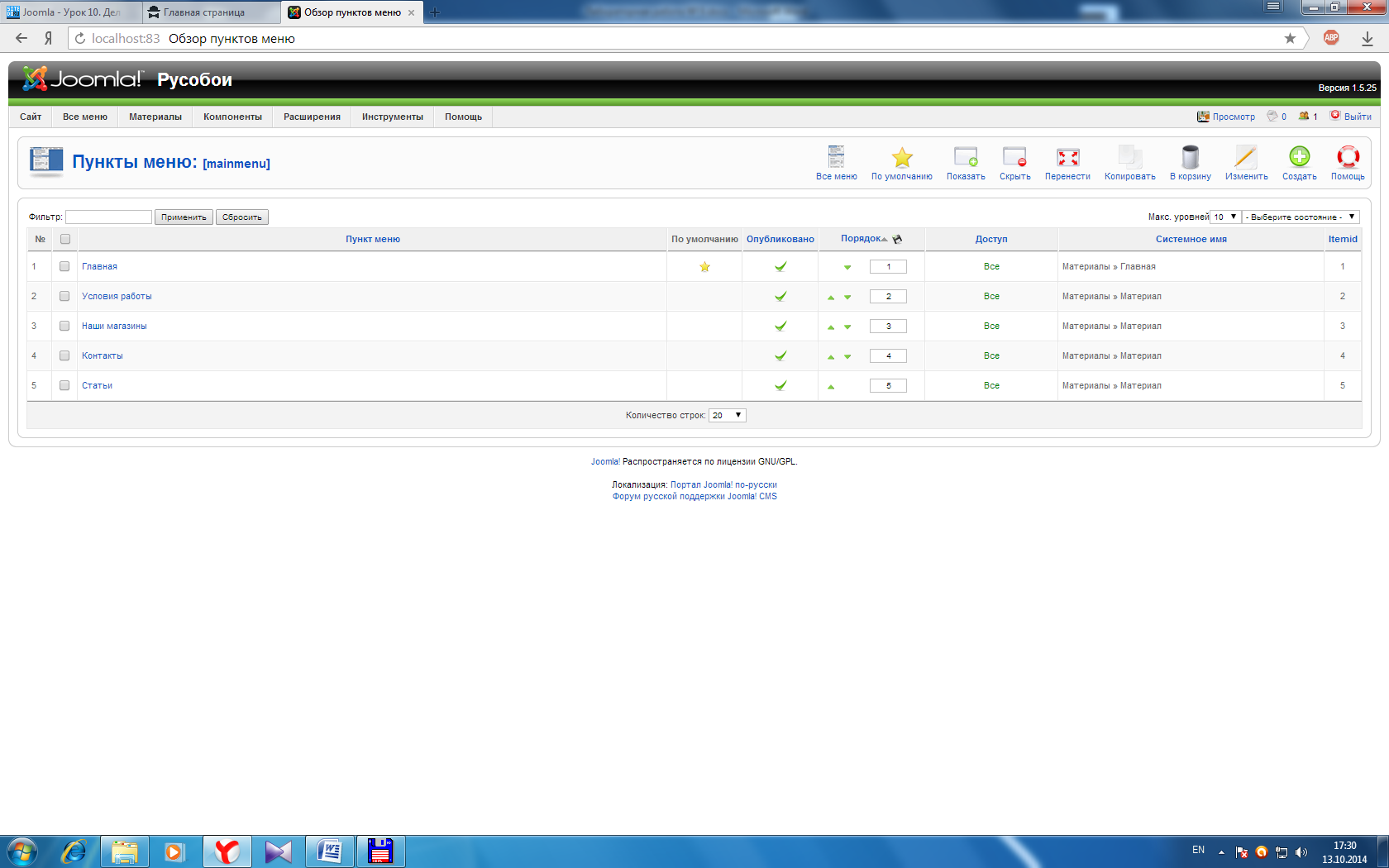
Task: Click the Создать green plus icon
Action: pos(1299,163)
